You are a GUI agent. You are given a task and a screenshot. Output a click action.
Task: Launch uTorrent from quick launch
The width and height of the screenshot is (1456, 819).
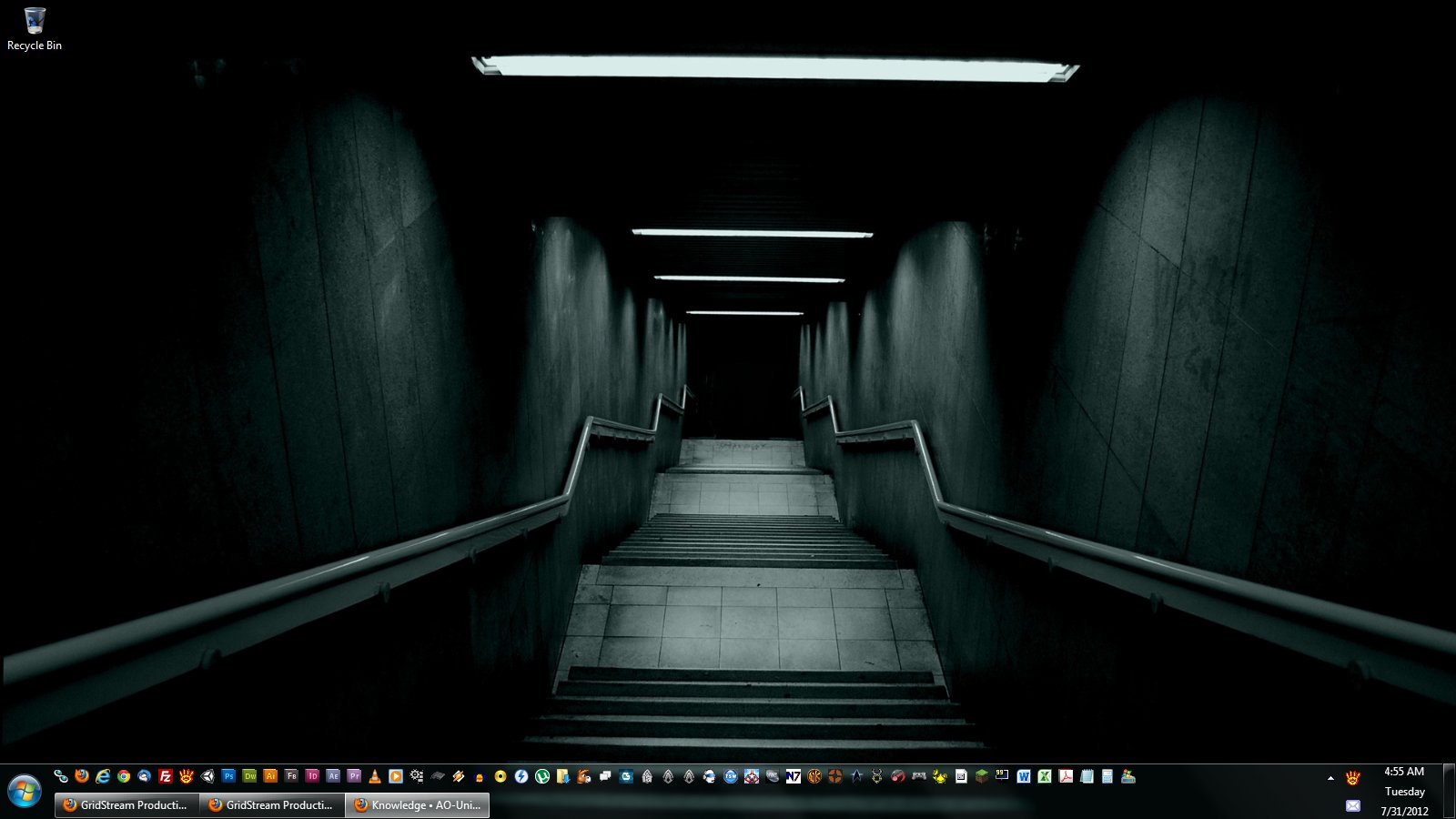click(x=542, y=776)
